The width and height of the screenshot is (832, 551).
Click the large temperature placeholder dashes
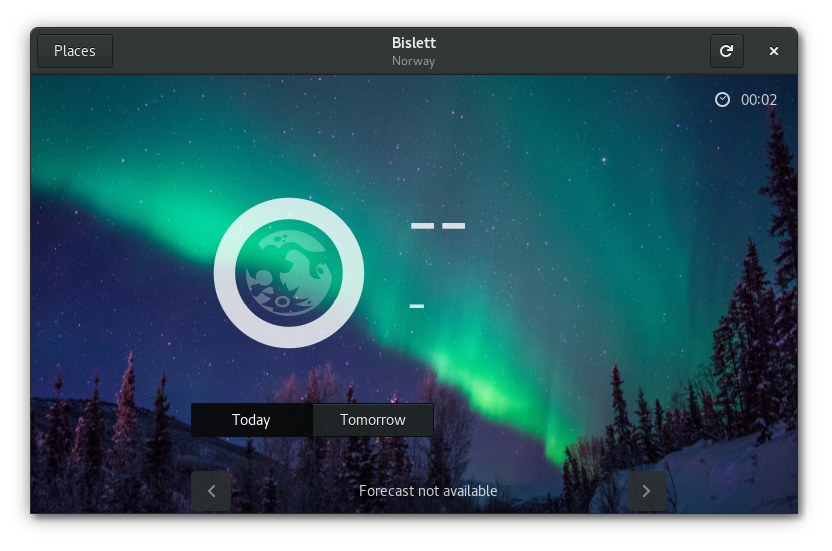coord(438,226)
